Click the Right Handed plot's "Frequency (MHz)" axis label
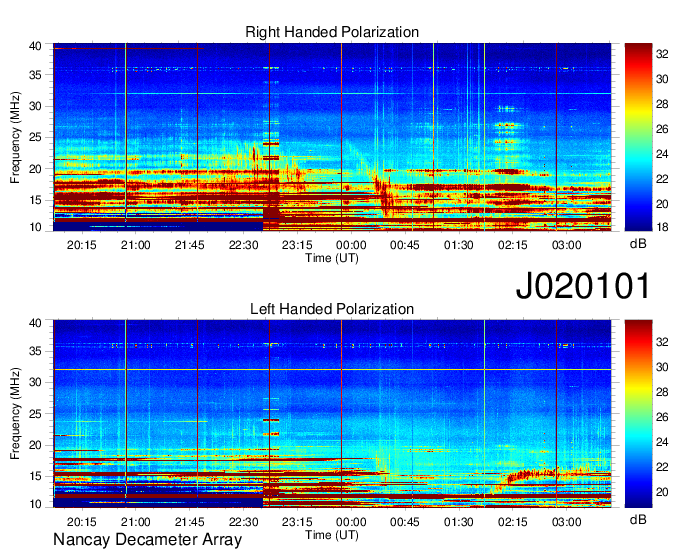This screenshot has width=680, height=552. click(15, 137)
